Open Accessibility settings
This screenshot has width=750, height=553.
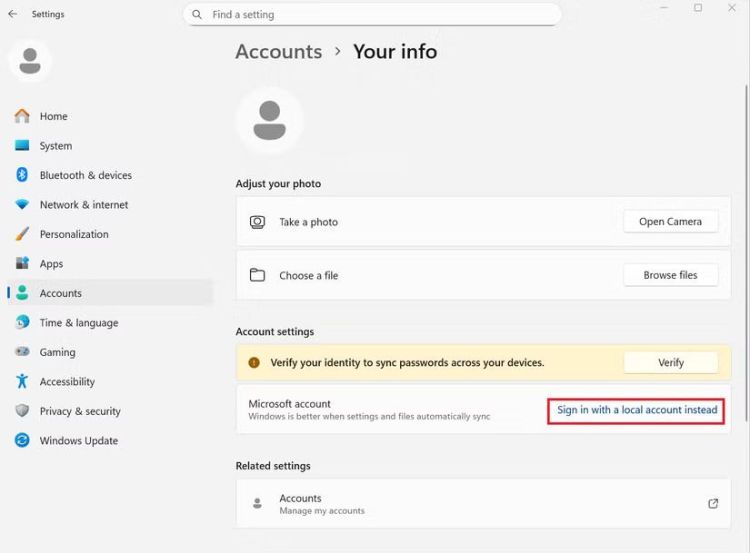coord(67,382)
